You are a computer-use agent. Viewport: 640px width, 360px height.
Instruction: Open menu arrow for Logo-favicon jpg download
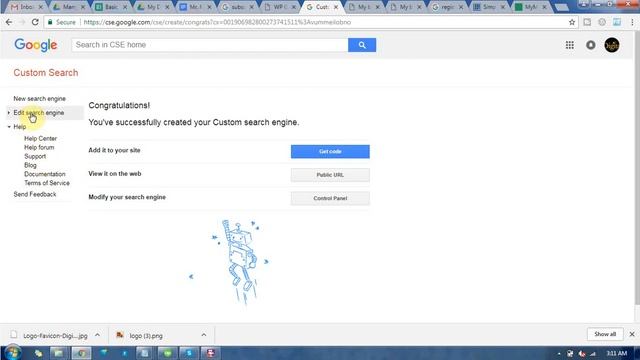click(97, 335)
